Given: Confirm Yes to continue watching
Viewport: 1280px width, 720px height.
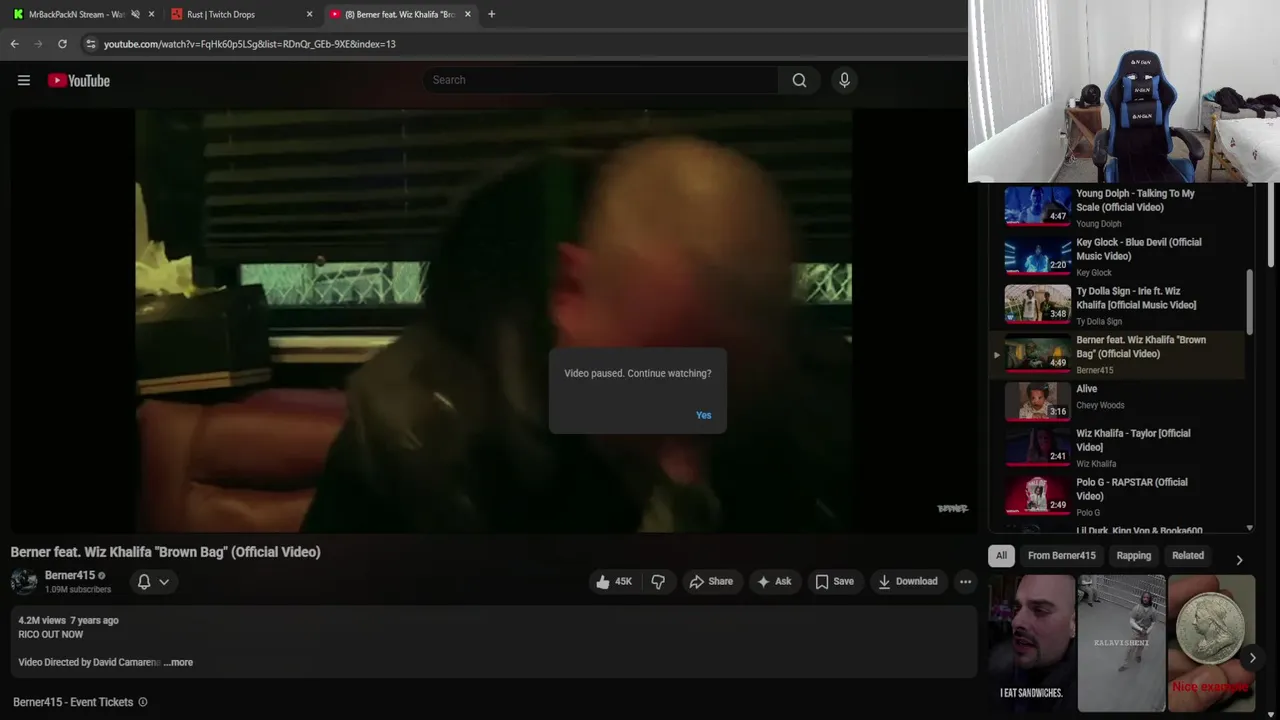Looking at the screenshot, I should 704,415.
